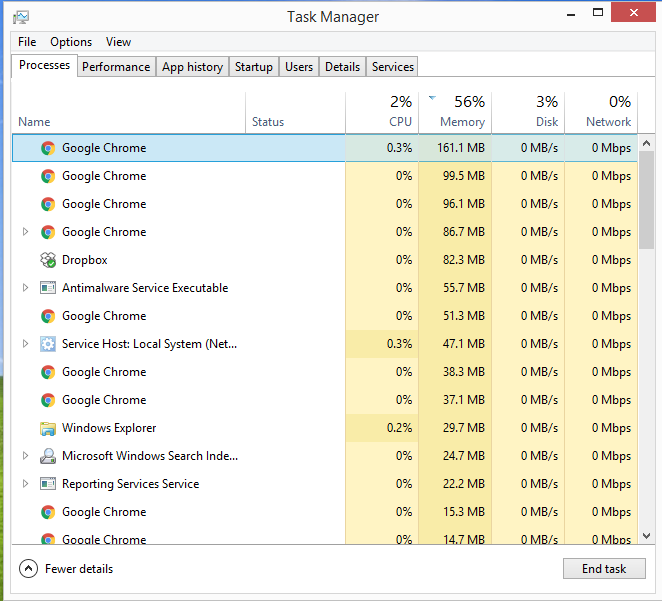Screen dimensions: 662x601
Task: Click the Service Host gear icon
Action: pyautogui.click(x=47, y=344)
